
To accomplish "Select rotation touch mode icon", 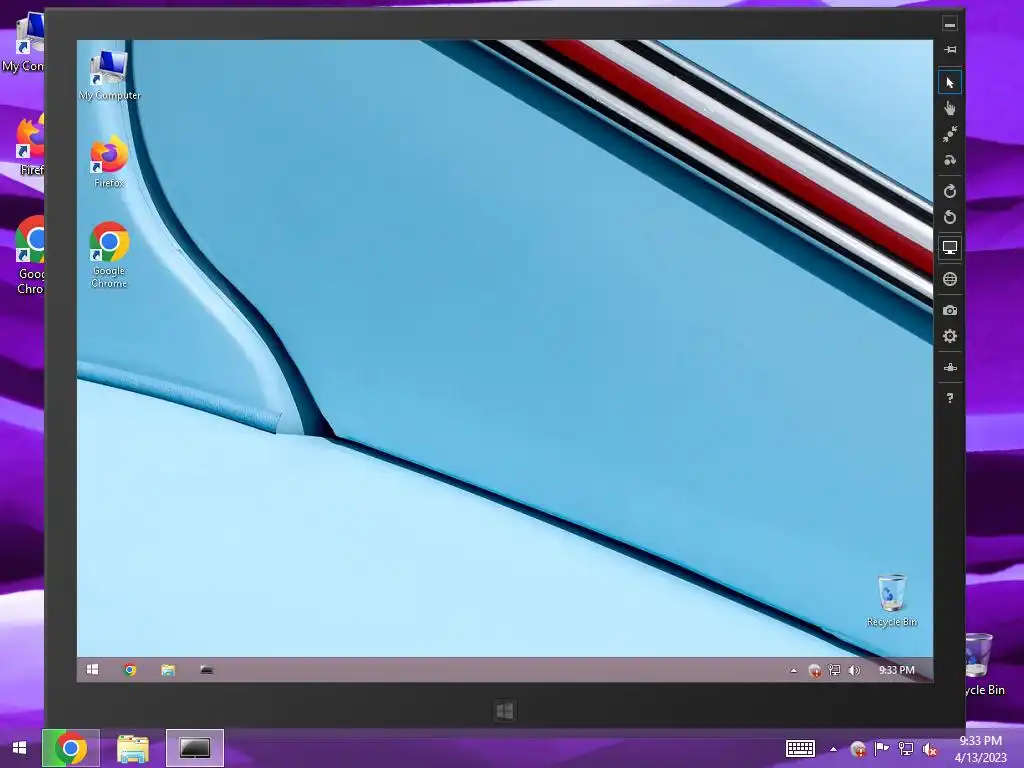I will (x=950, y=161).
